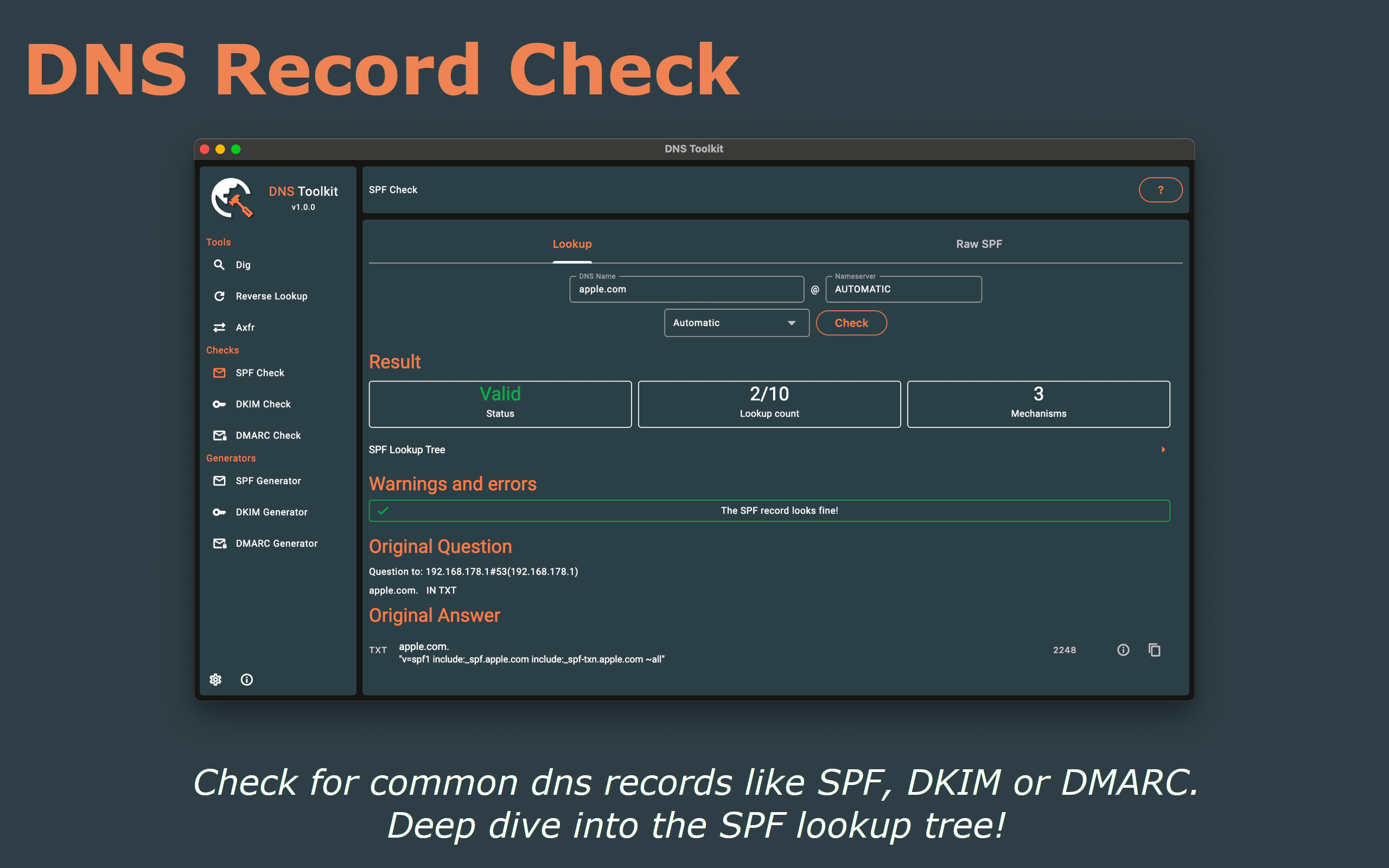Screen dimensions: 1389x868
Task: Expand the SPF Lookup Tree
Action: [1163, 450]
